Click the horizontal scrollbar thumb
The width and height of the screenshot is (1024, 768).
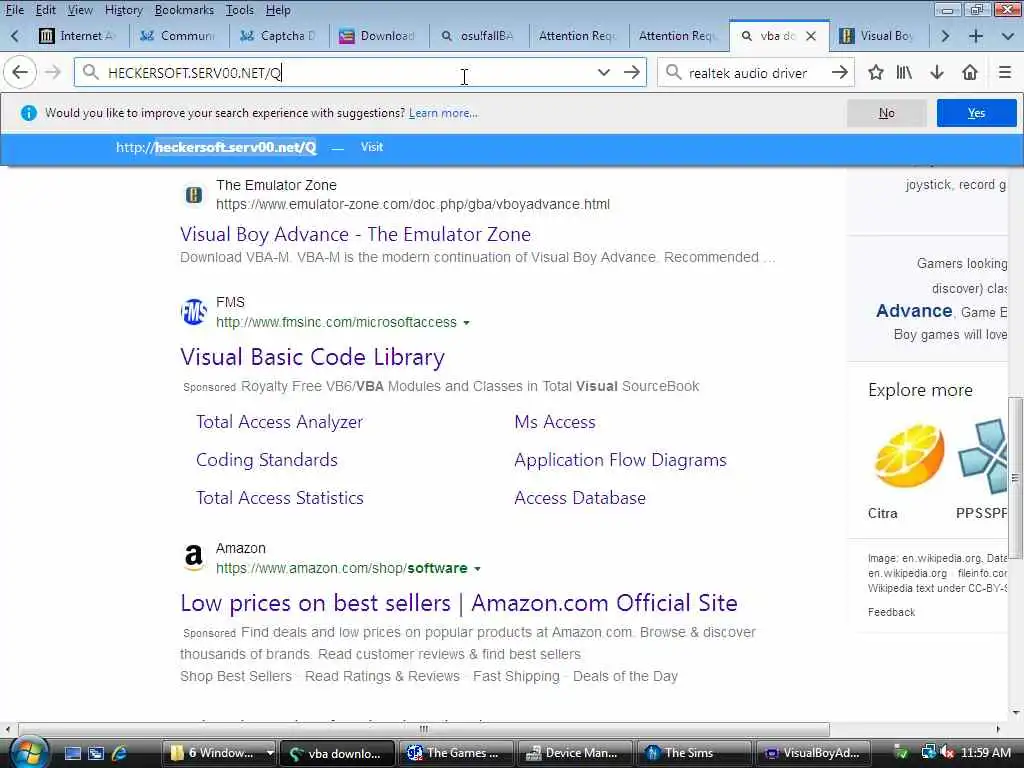[x=424, y=729]
